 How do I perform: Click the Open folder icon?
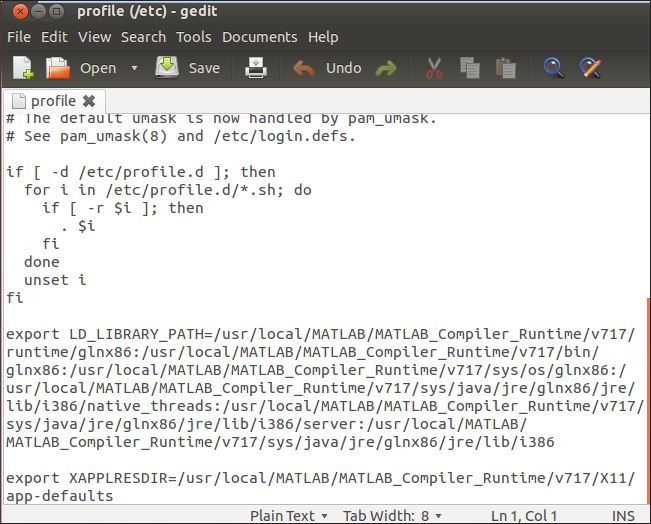tap(58, 68)
